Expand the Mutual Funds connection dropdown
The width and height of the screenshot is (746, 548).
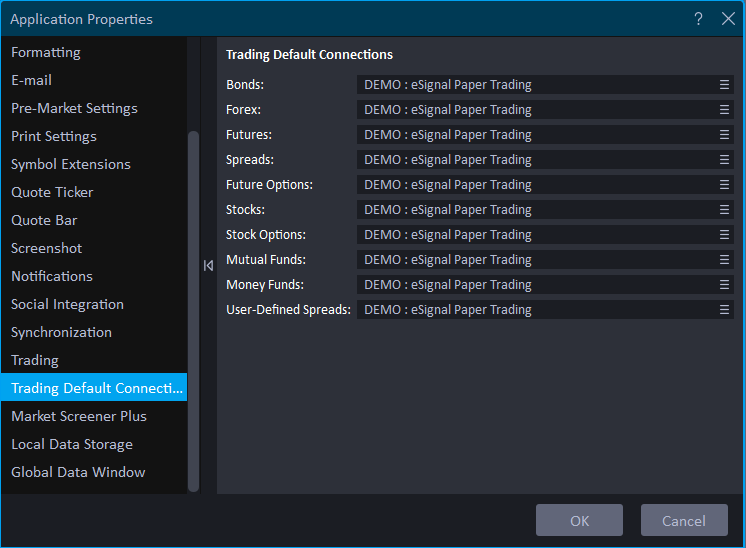point(545,260)
